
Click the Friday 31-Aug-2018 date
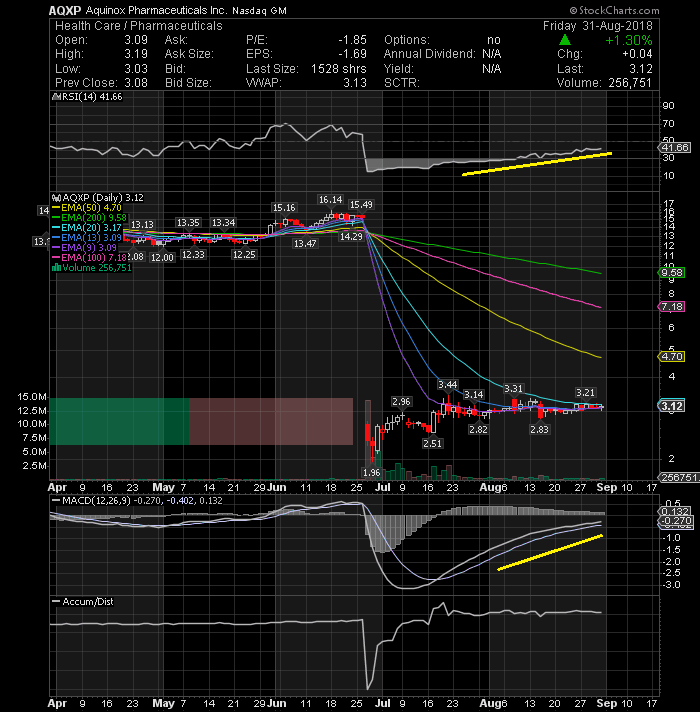pyautogui.click(x=597, y=26)
